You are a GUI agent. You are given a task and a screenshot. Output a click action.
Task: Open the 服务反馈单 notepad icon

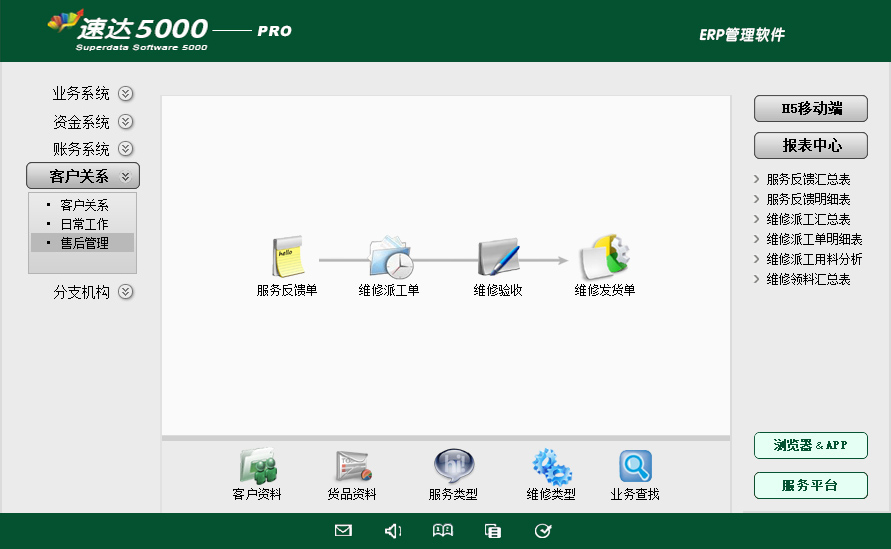click(x=288, y=256)
